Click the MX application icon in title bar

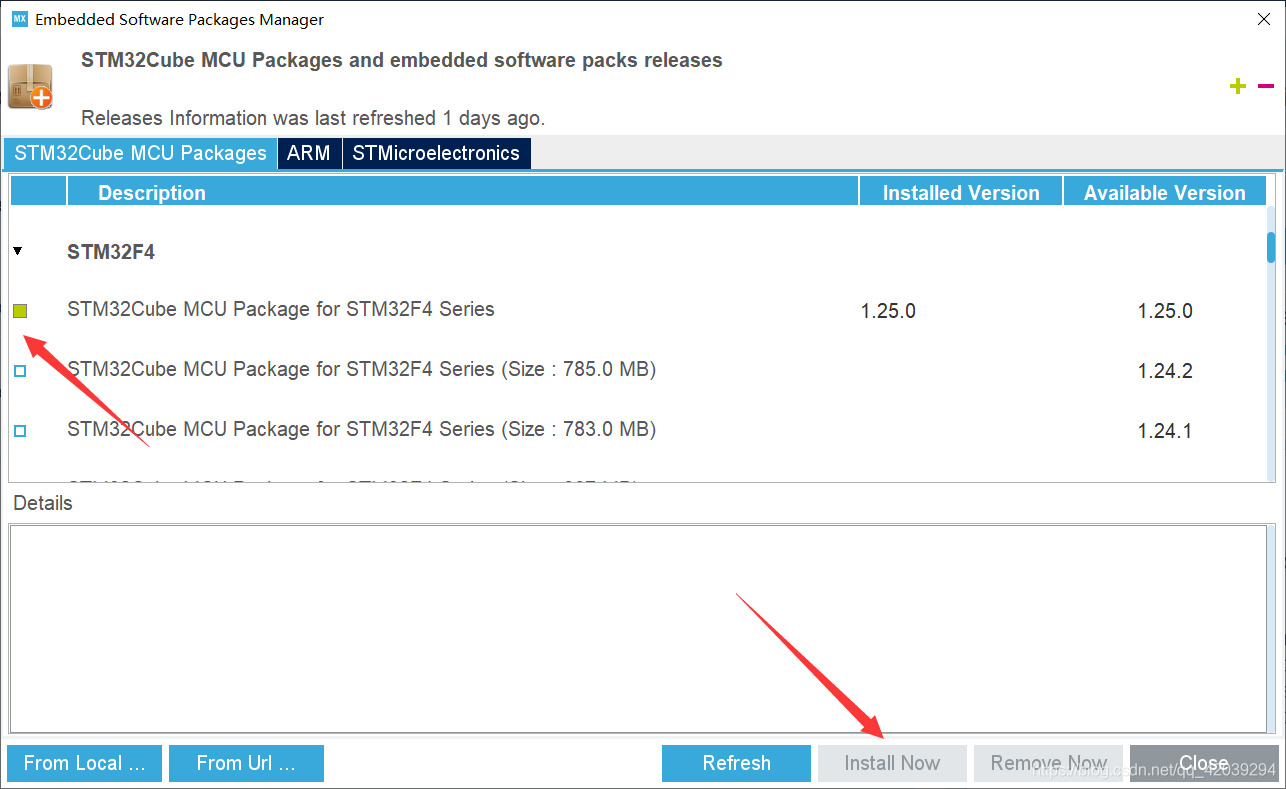[x=19, y=19]
